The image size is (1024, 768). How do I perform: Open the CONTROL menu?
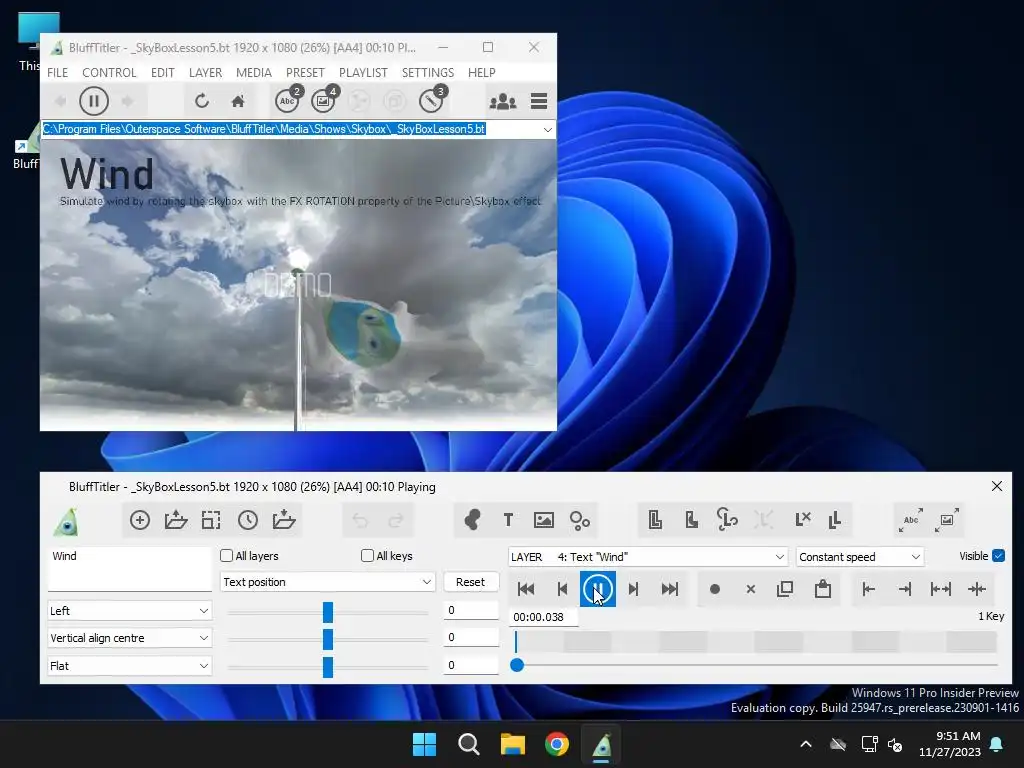[109, 72]
